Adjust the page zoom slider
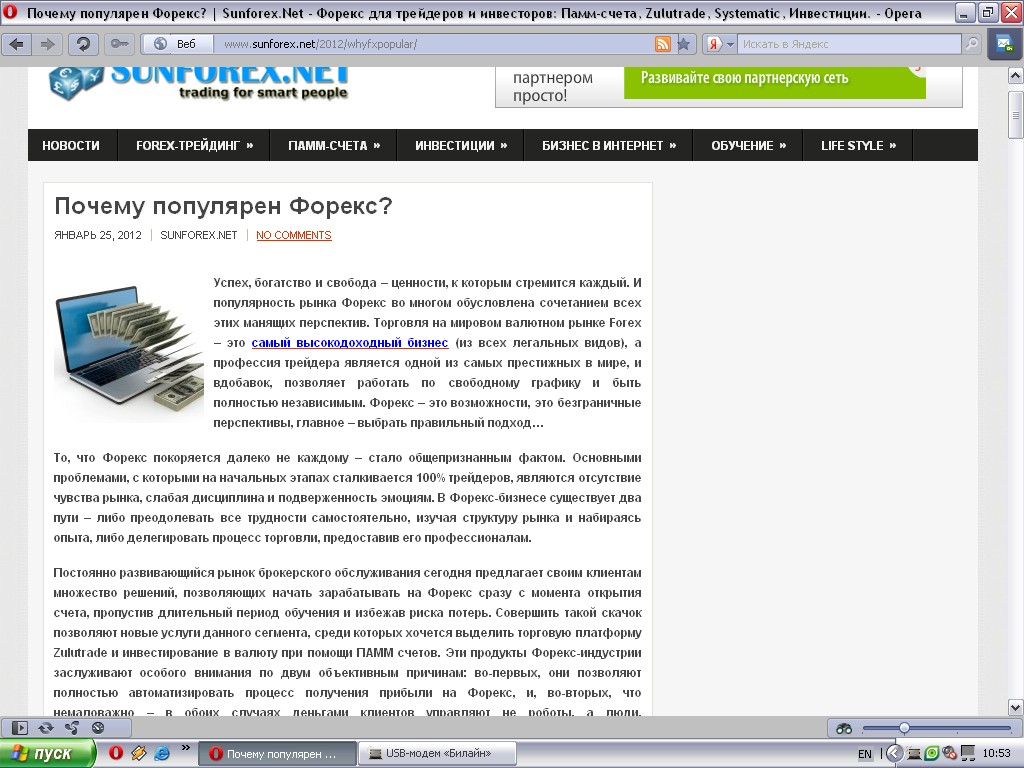Screen dimensions: 1024x768 [x=904, y=727]
